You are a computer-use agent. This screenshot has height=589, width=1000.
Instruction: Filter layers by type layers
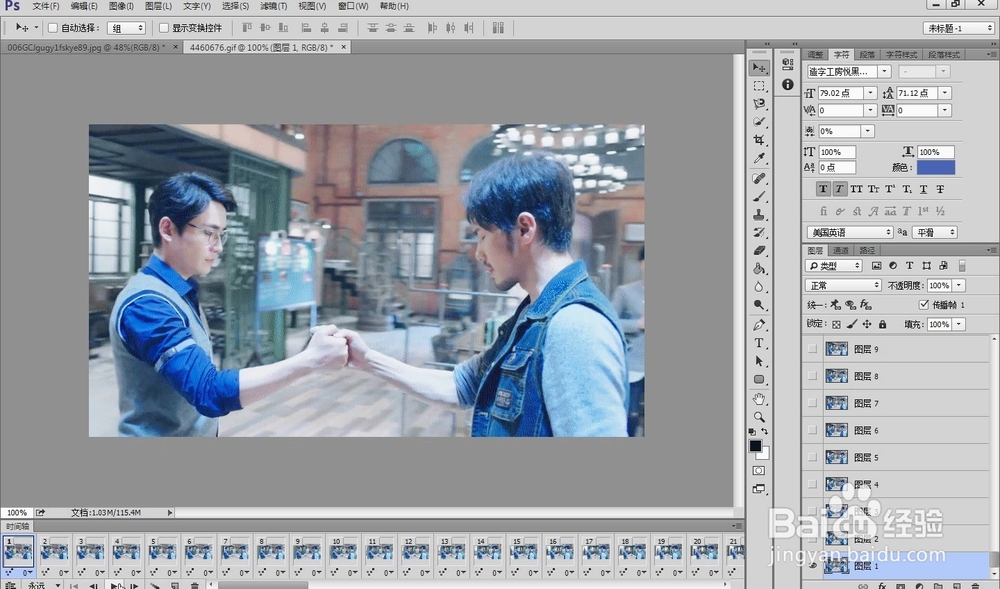click(x=909, y=266)
